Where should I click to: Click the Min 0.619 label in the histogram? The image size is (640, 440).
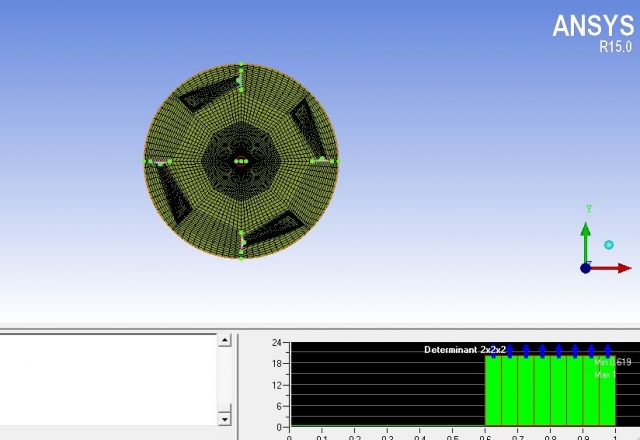click(612, 362)
